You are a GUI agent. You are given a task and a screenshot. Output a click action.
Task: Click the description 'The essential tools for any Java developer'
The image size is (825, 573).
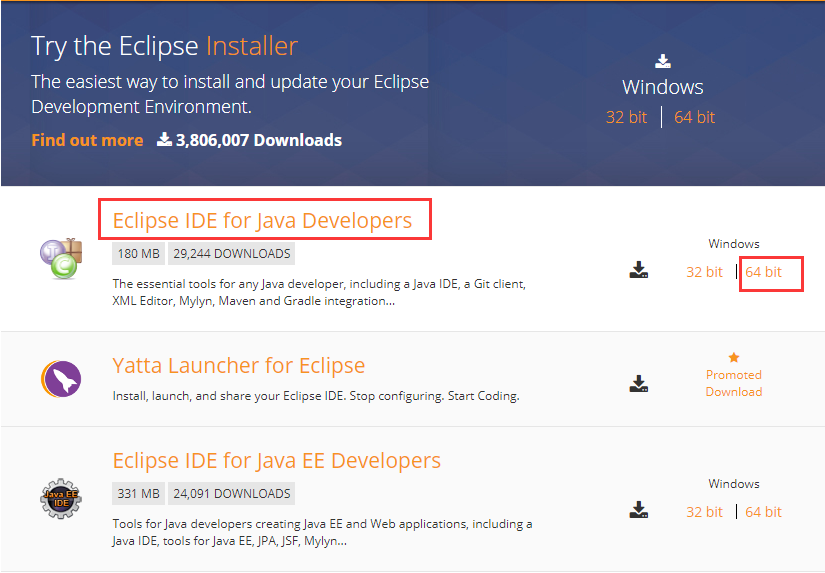[x=319, y=293]
